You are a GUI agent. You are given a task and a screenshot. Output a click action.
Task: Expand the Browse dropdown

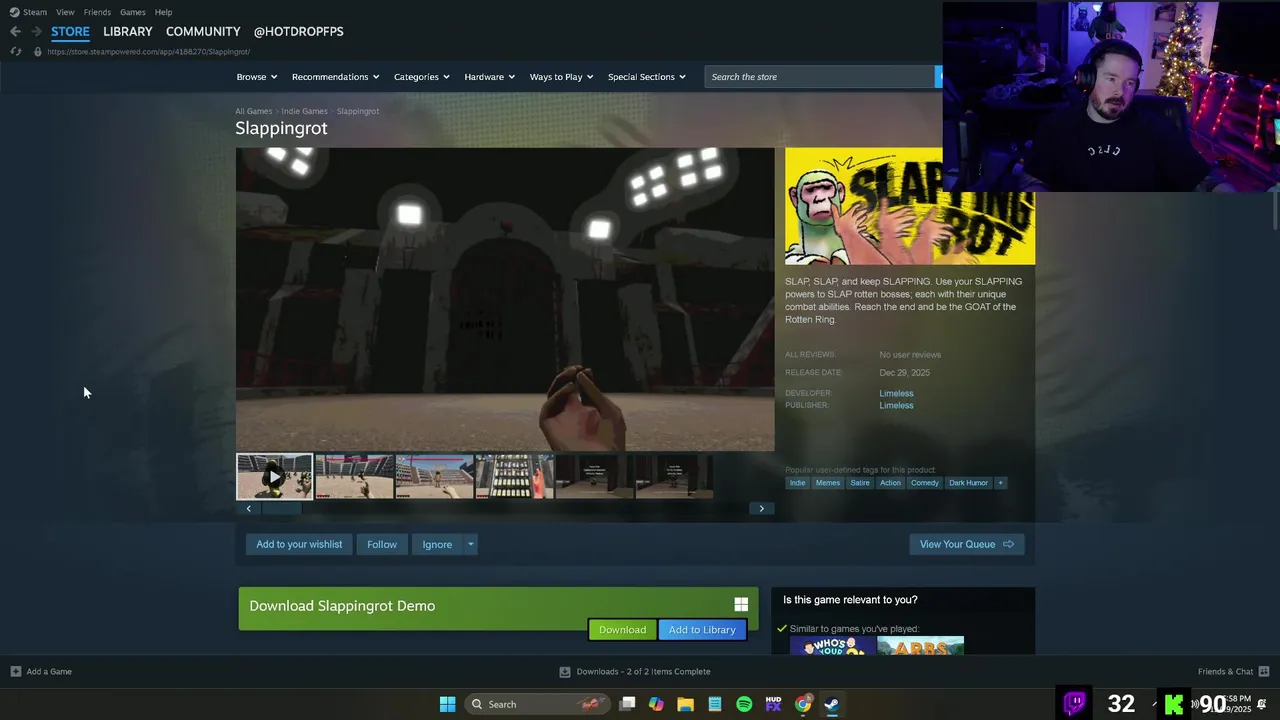[256, 77]
